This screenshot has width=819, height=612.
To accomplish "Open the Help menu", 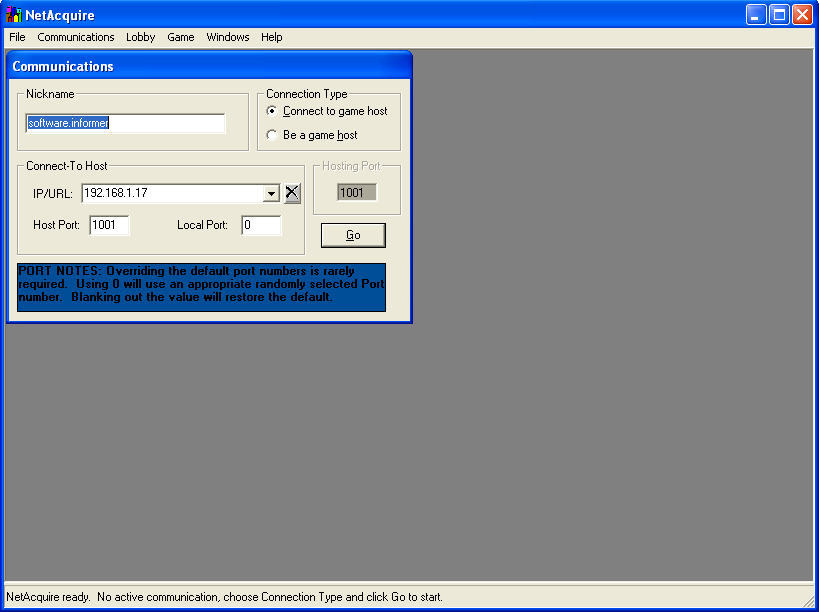I will pyautogui.click(x=272, y=37).
